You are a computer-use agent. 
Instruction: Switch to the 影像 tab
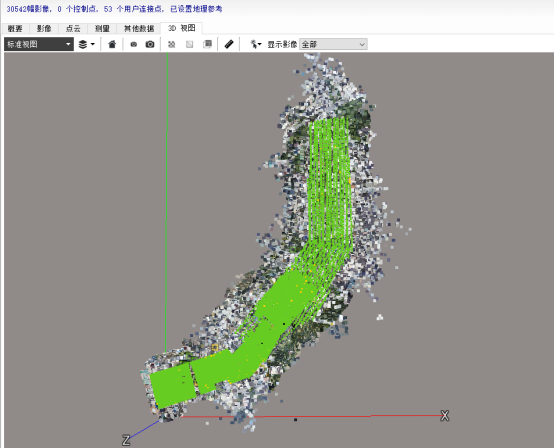pos(44,28)
